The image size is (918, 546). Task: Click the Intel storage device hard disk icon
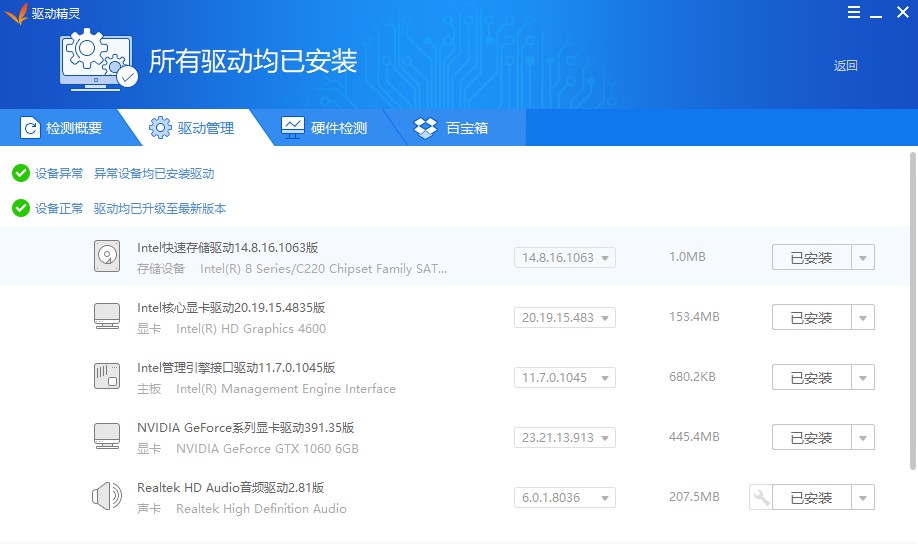coord(107,257)
